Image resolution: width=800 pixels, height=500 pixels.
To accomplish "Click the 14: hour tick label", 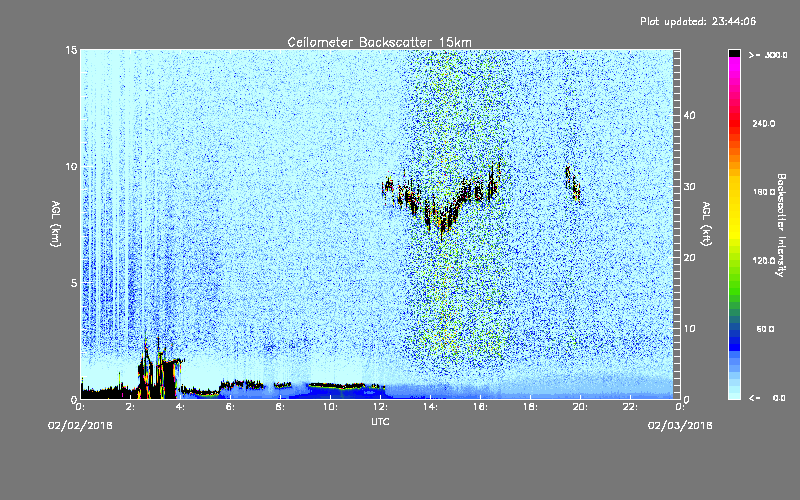I will (431, 407).
